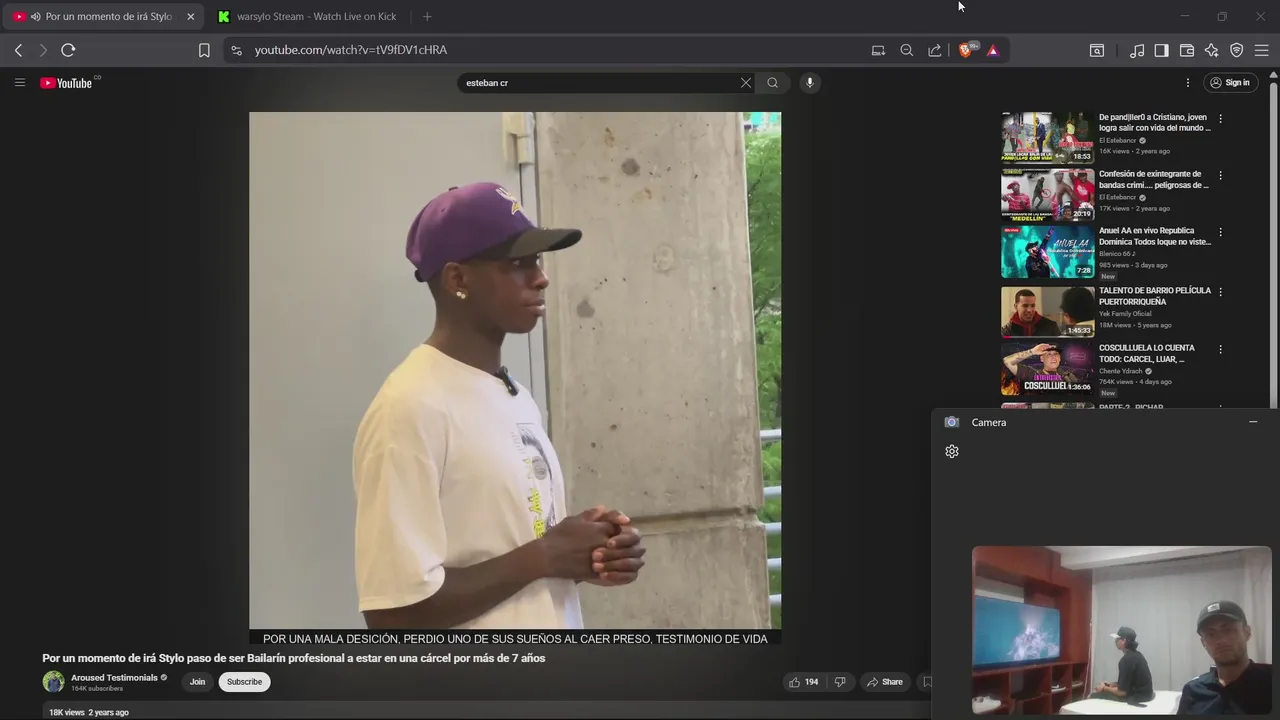Subscribe to Aroused Testimonials

click(244, 682)
